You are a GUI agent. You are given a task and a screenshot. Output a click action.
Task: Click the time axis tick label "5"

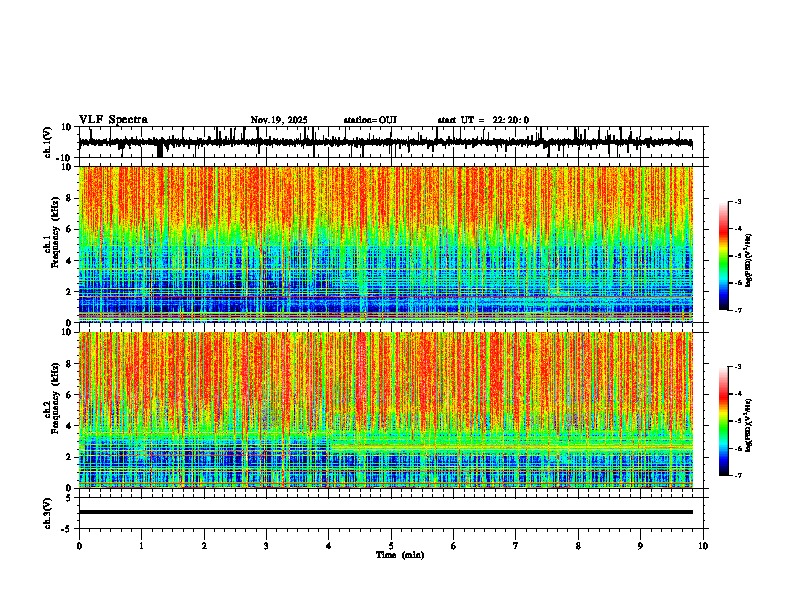pos(391,546)
